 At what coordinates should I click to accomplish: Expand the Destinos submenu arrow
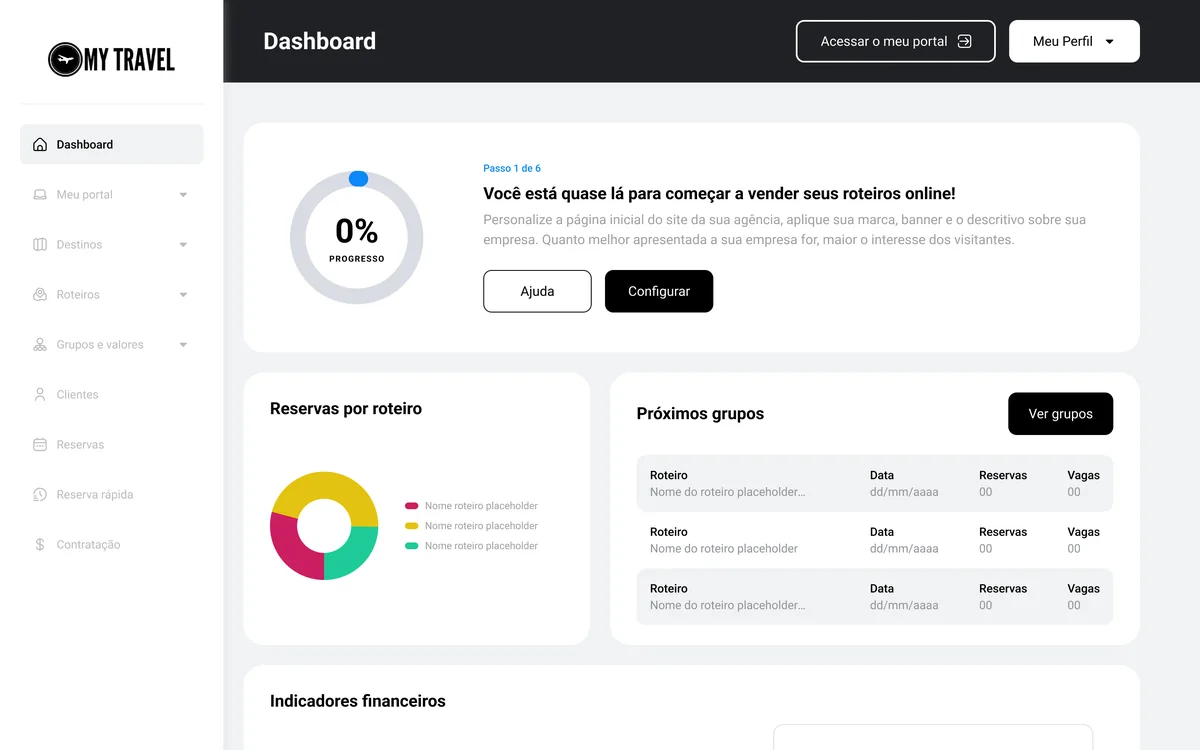click(183, 245)
